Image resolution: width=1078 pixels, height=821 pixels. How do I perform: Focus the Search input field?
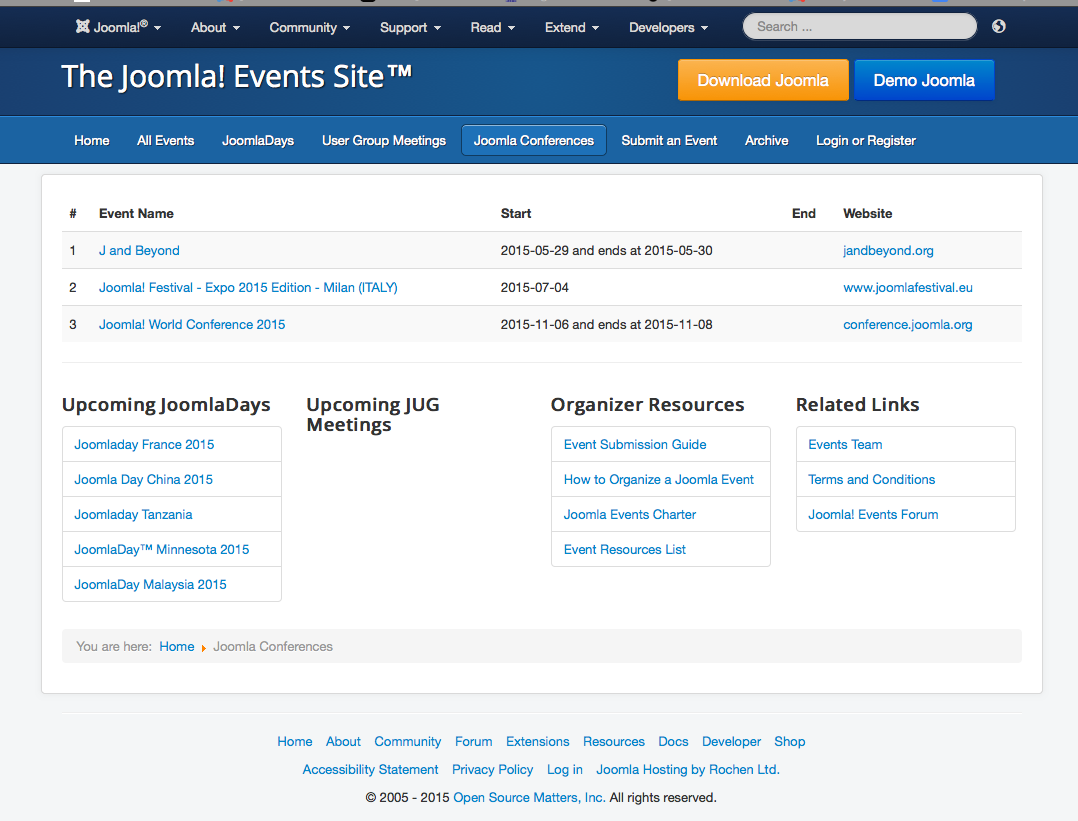point(859,26)
